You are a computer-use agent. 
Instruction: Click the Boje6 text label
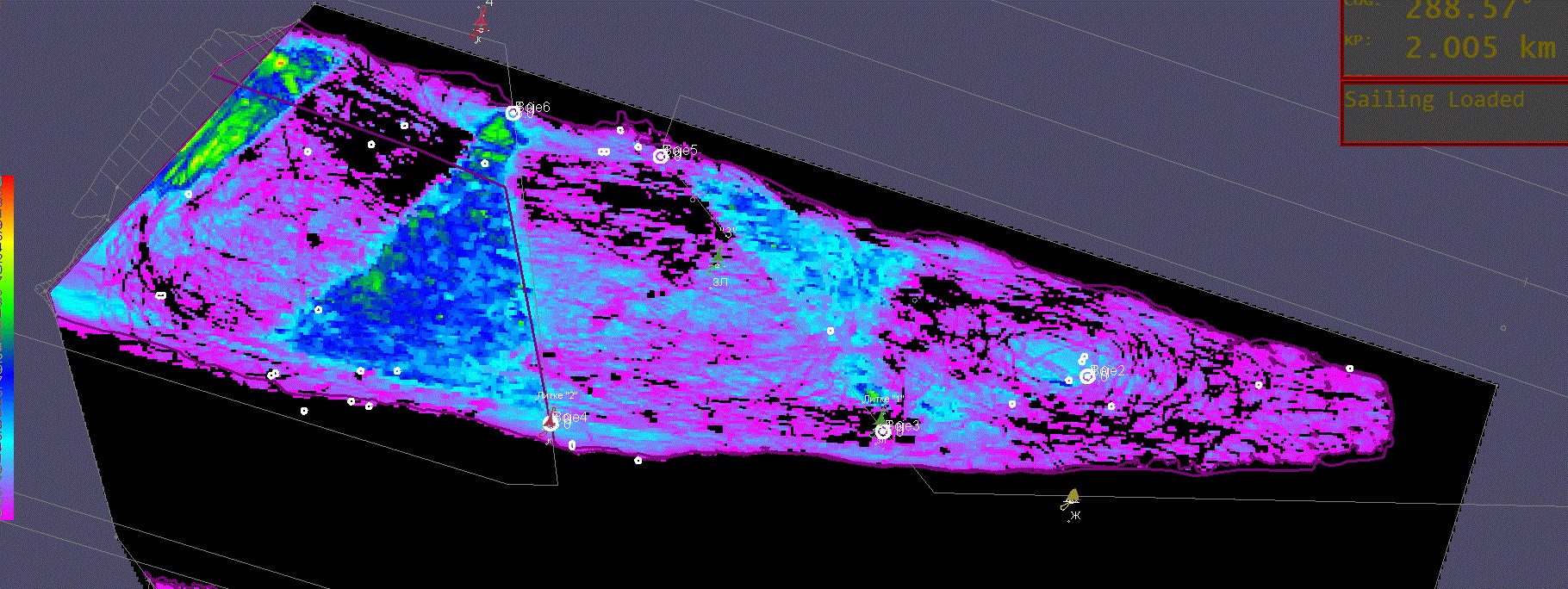[534, 108]
